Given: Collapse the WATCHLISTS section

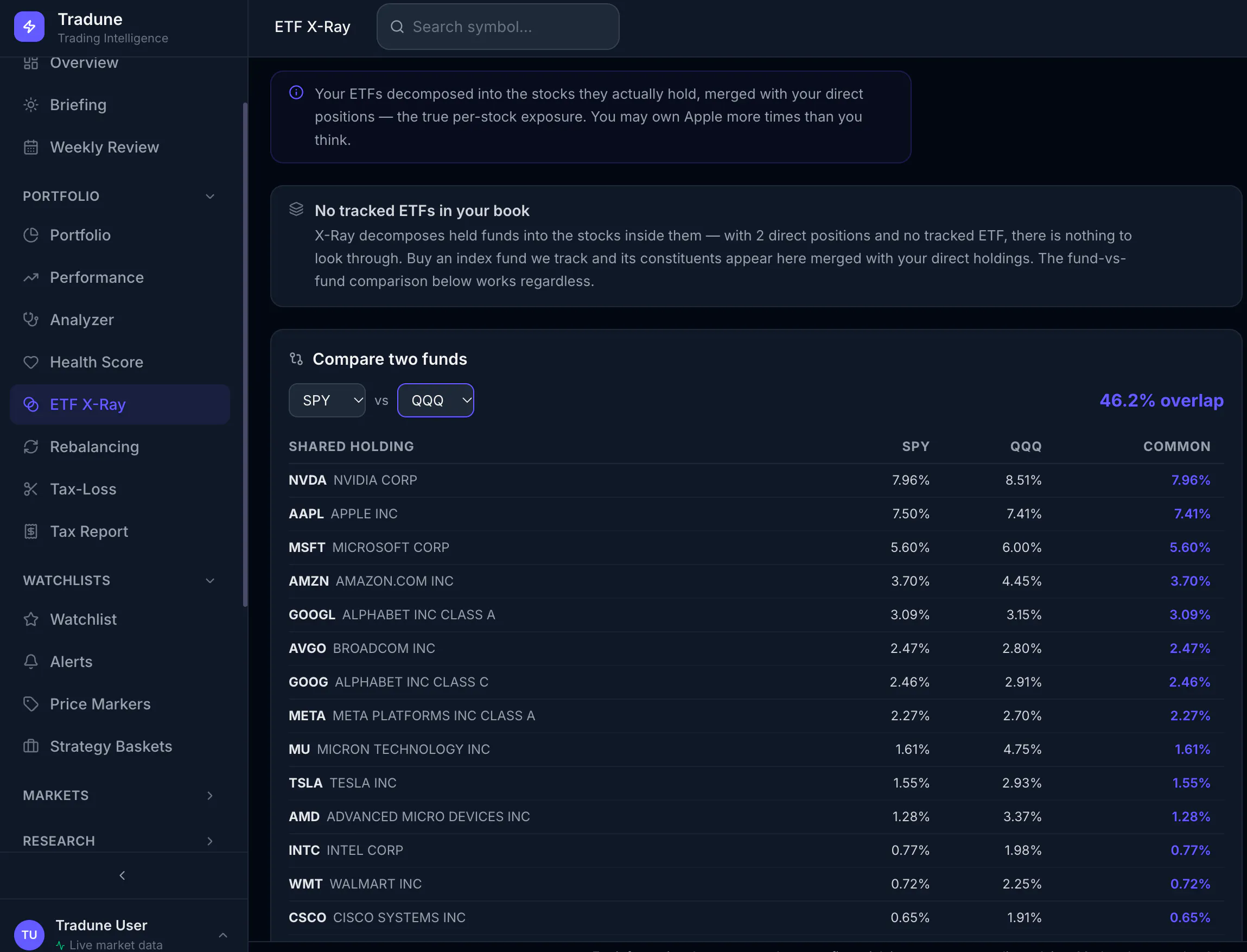Looking at the screenshot, I should (x=209, y=580).
